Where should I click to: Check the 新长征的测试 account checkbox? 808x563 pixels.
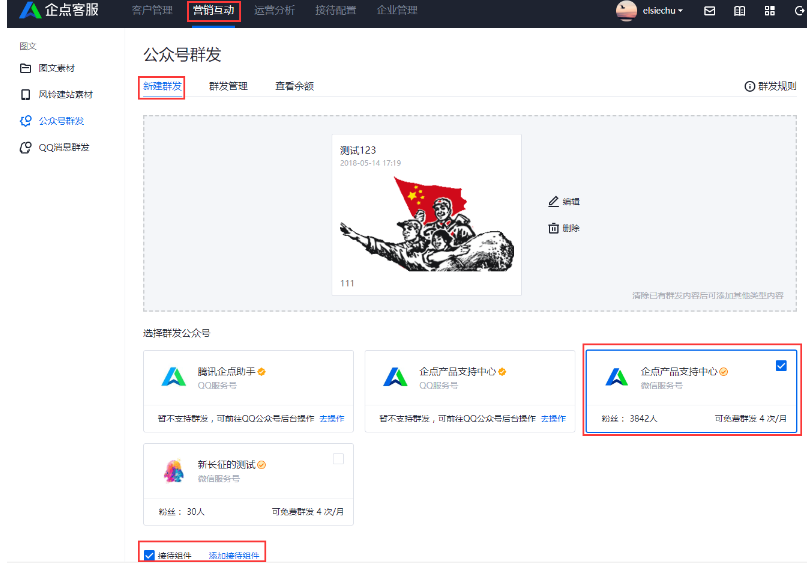[339, 459]
